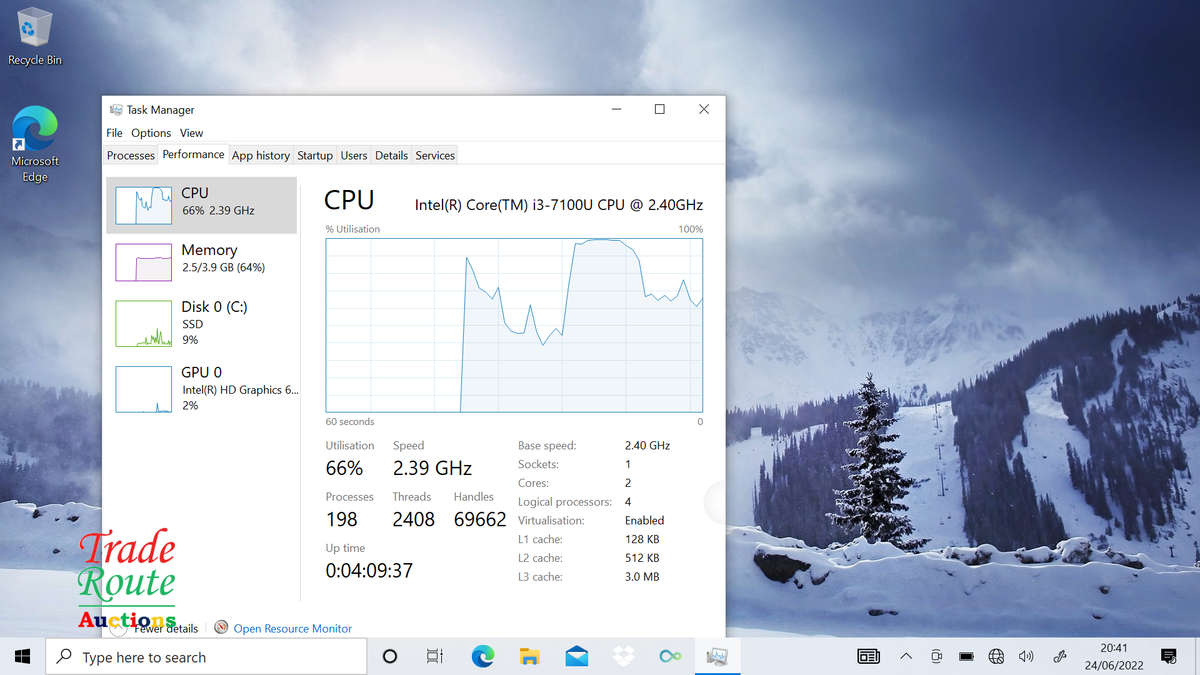The image size is (1200, 675).
Task: Open the news and interests widget
Action: [x=868, y=656]
